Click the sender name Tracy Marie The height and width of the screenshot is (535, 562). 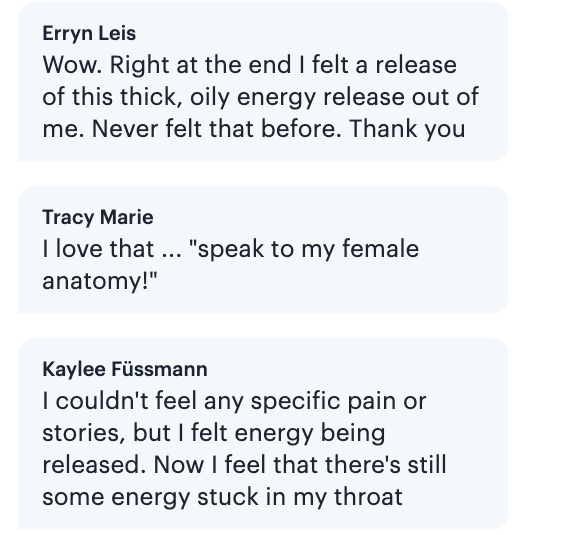(98, 217)
